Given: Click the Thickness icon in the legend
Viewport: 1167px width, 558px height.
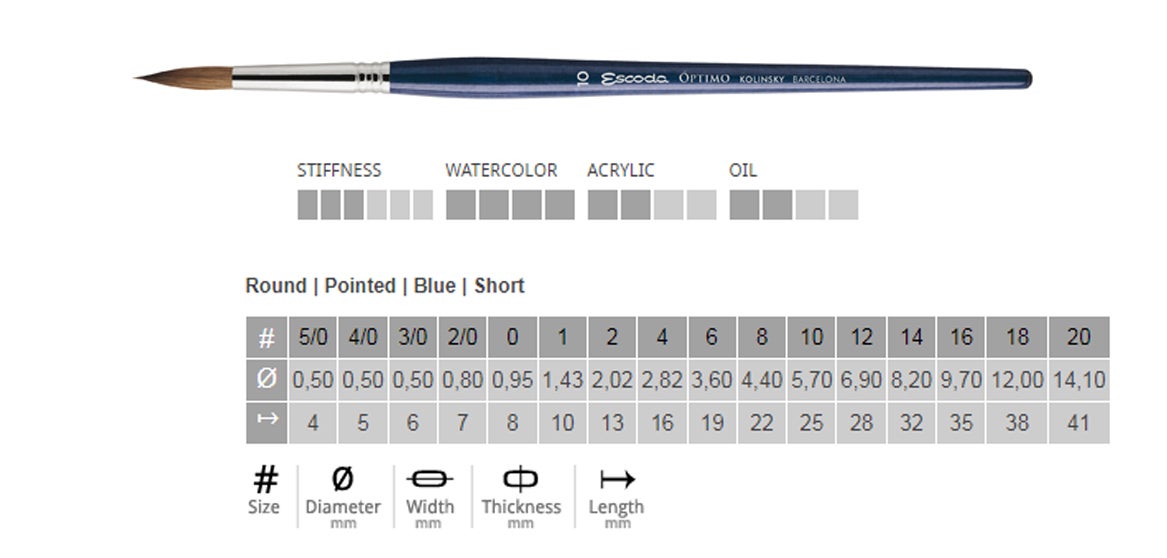Looking at the screenshot, I should click(521, 479).
